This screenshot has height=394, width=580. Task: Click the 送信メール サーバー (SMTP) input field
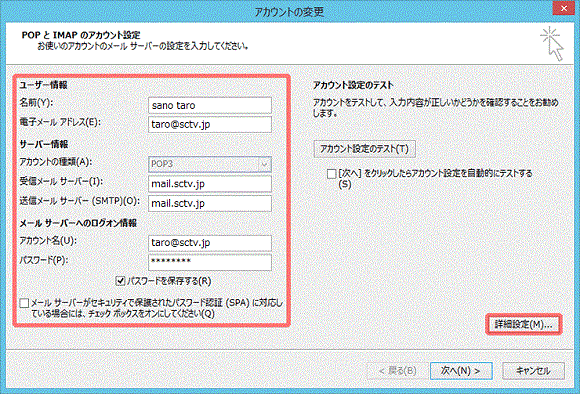coord(210,203)
